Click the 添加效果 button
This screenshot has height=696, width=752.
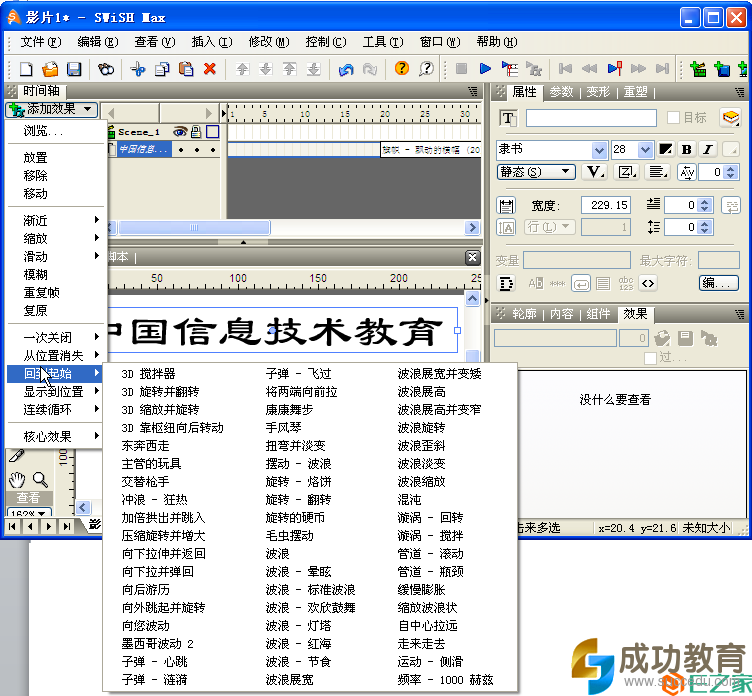click(51, 110)
